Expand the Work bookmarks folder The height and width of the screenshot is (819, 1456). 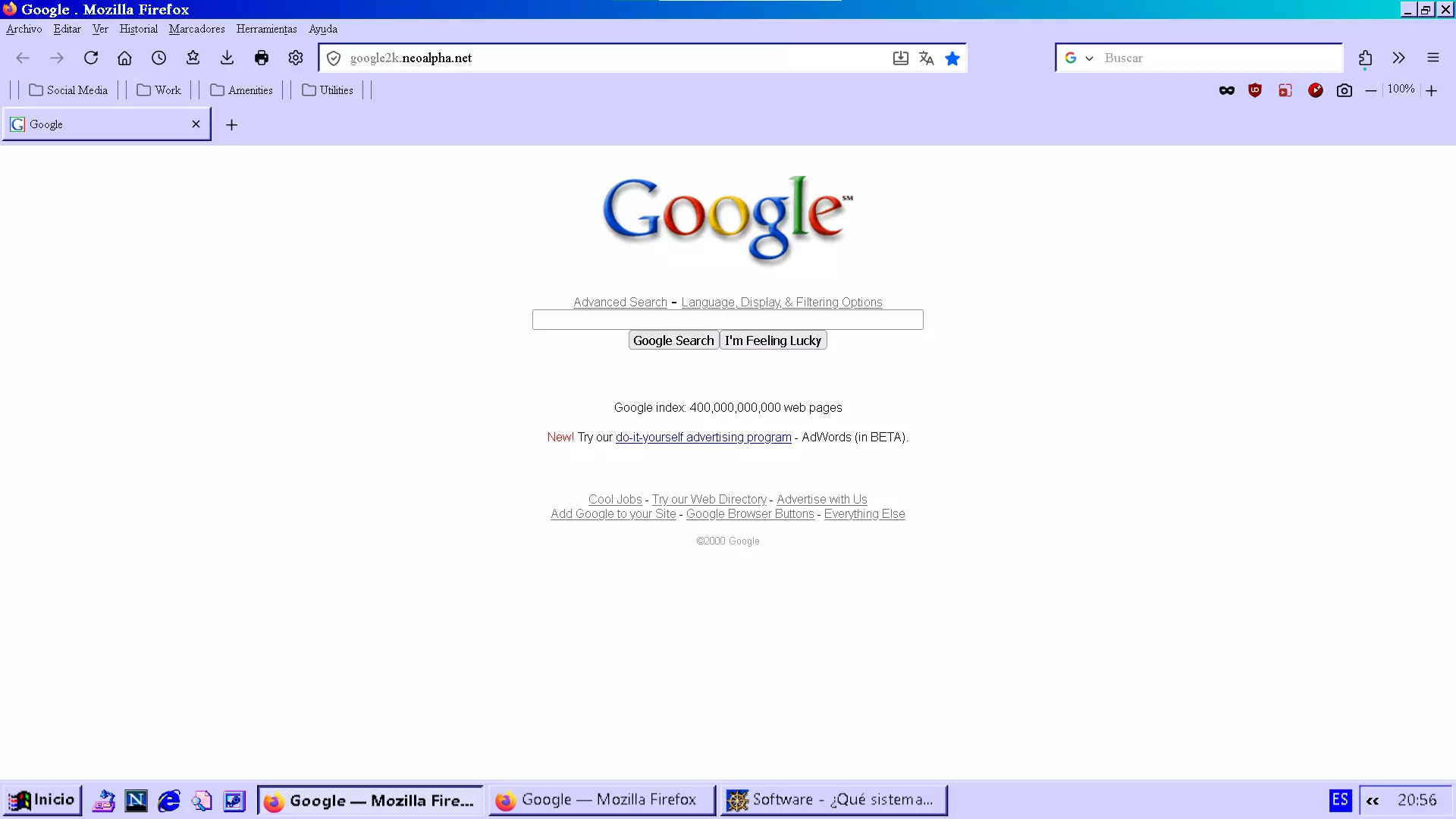158,90
